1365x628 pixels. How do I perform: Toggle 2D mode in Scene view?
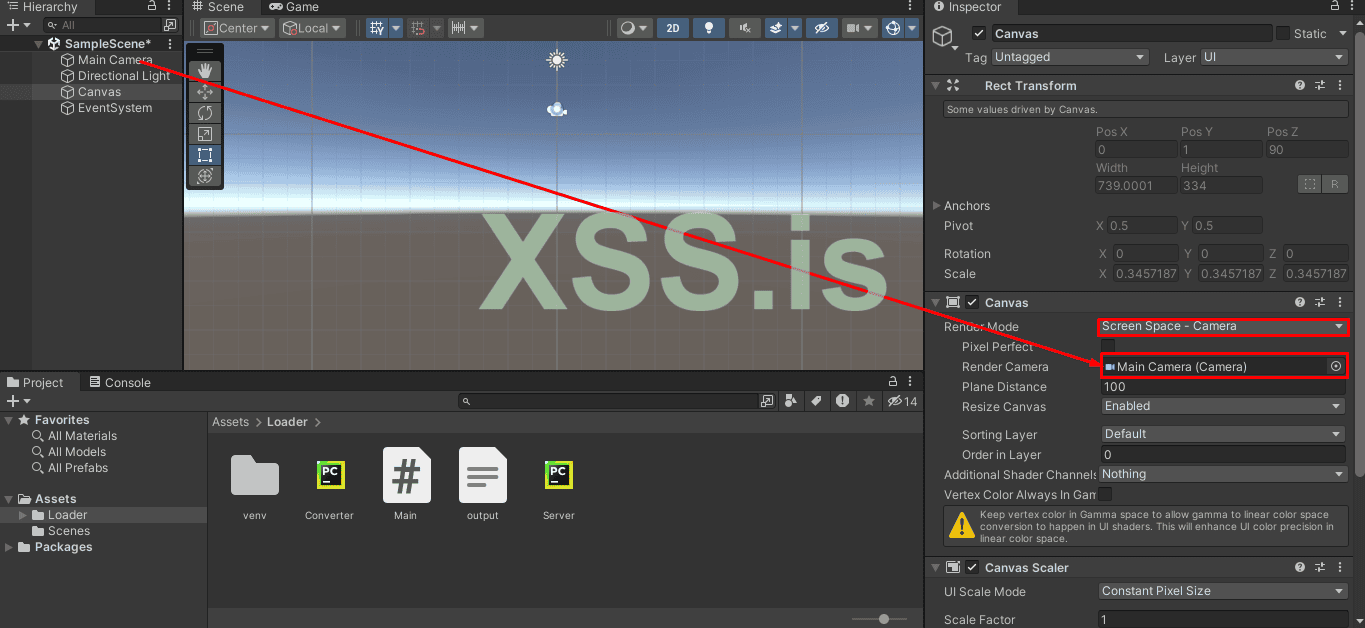(673, 28)
